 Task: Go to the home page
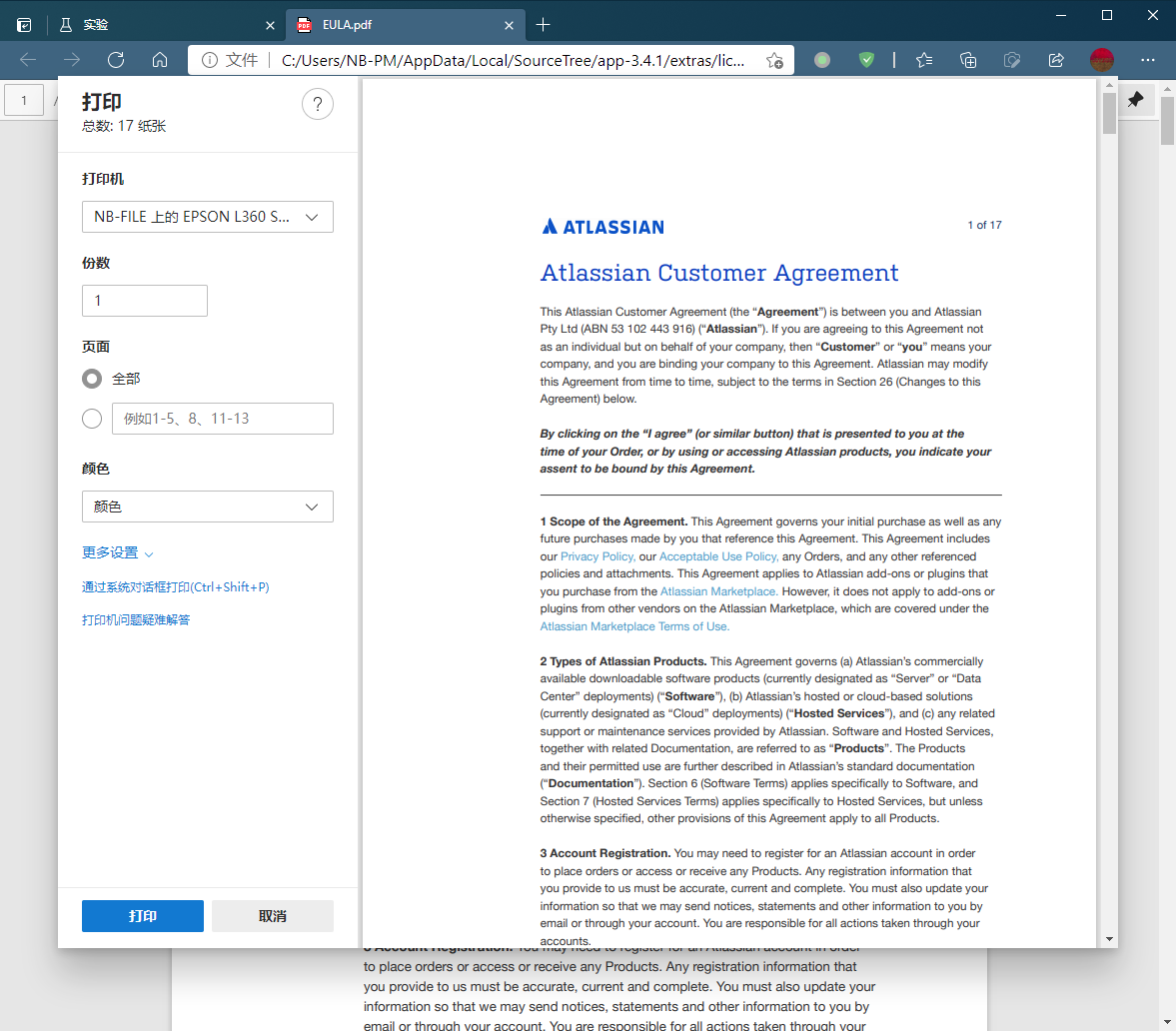160,60
